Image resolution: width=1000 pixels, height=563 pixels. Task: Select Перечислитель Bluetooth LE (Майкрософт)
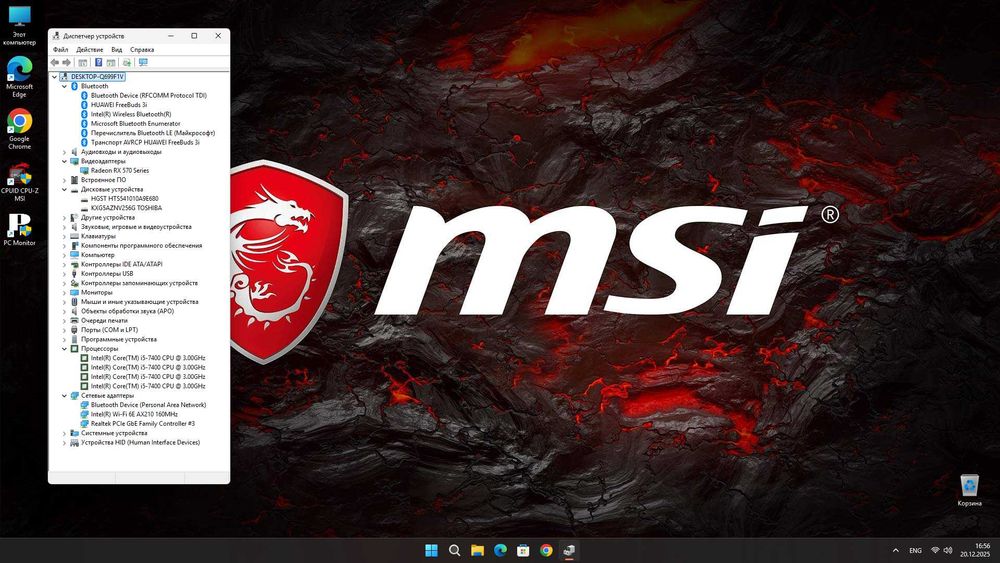(x=152, y=133)
